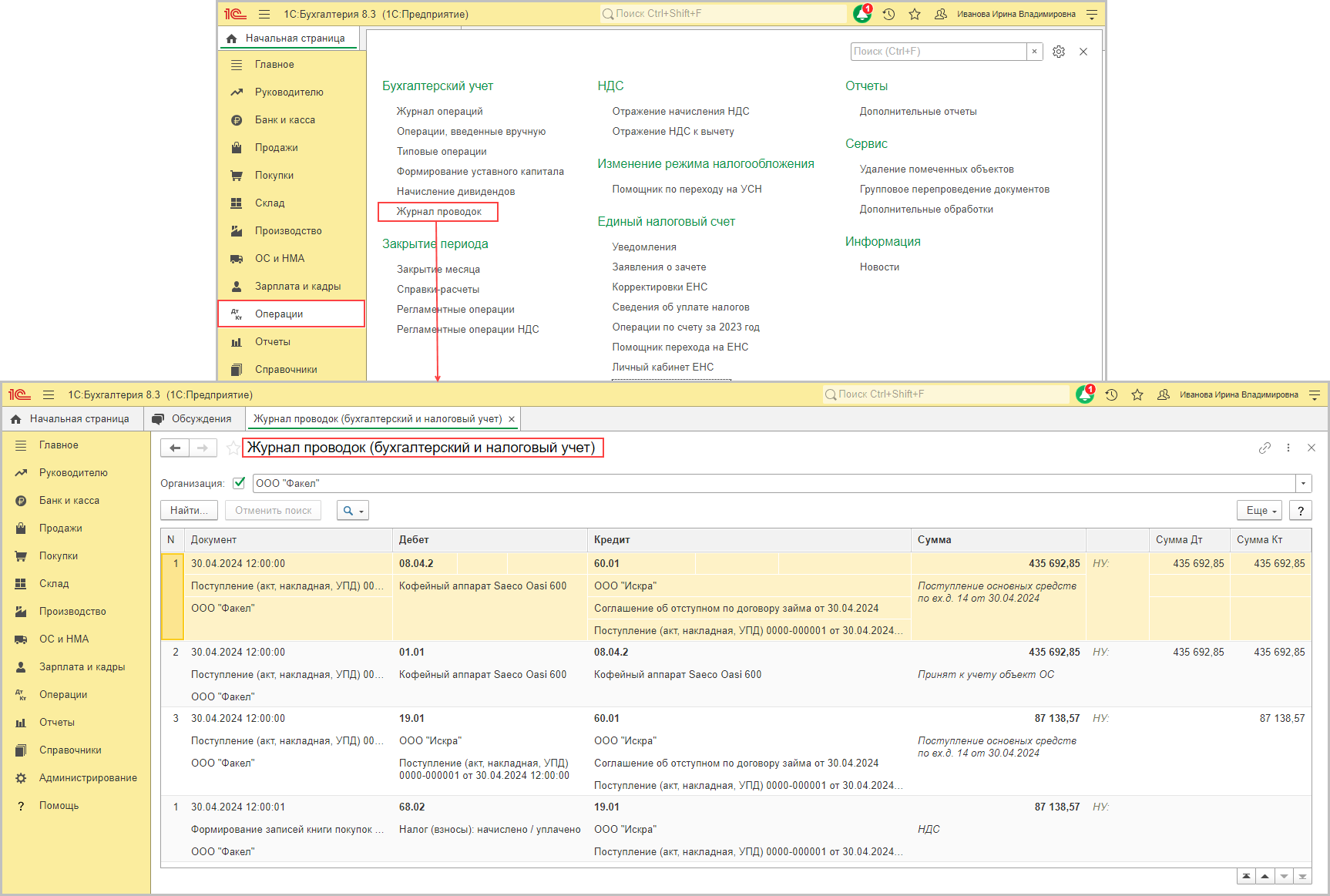Click user icon next to Иванова in lower window
The width and height of the screenshot is (1330, 896).
pyautogui.click(x=1164, y=394)
